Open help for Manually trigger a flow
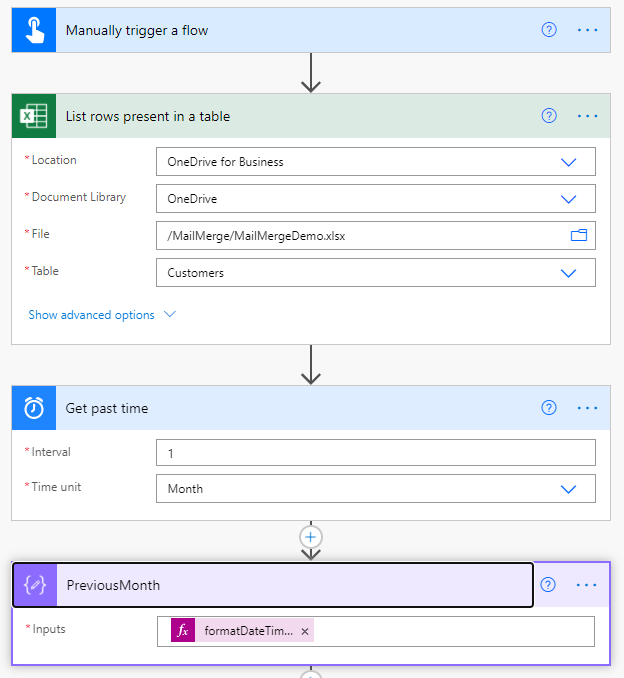Viewport: 624px width, 678px height. click(x=549, y=30)
